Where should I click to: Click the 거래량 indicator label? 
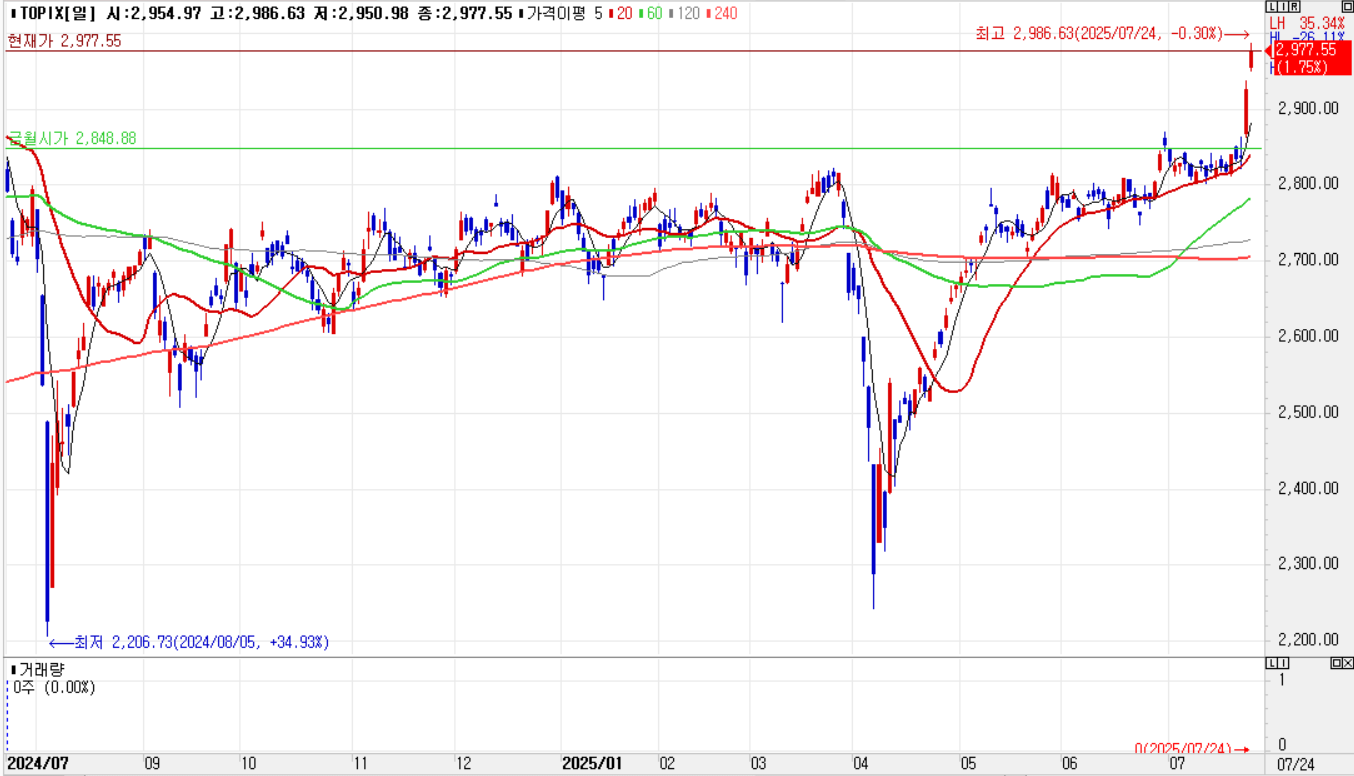coord(38,668)
